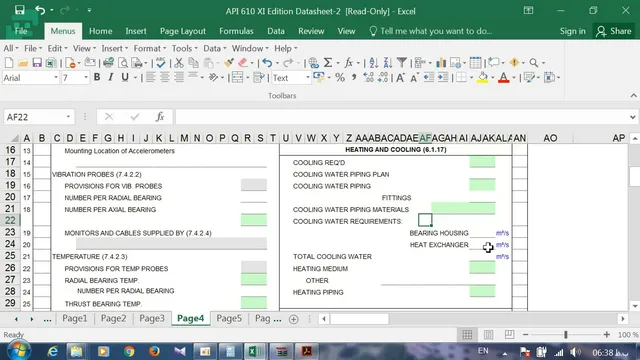Click the Increase font size icon
Screen dimensions: 640x360
point(400,78)
